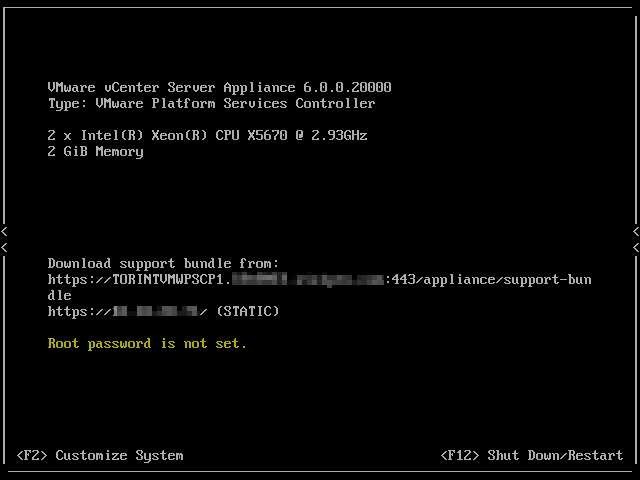Click the (STATIC) address label
Image resolution: width=640 pixels, height=480 pixels.
coord(248,311)
